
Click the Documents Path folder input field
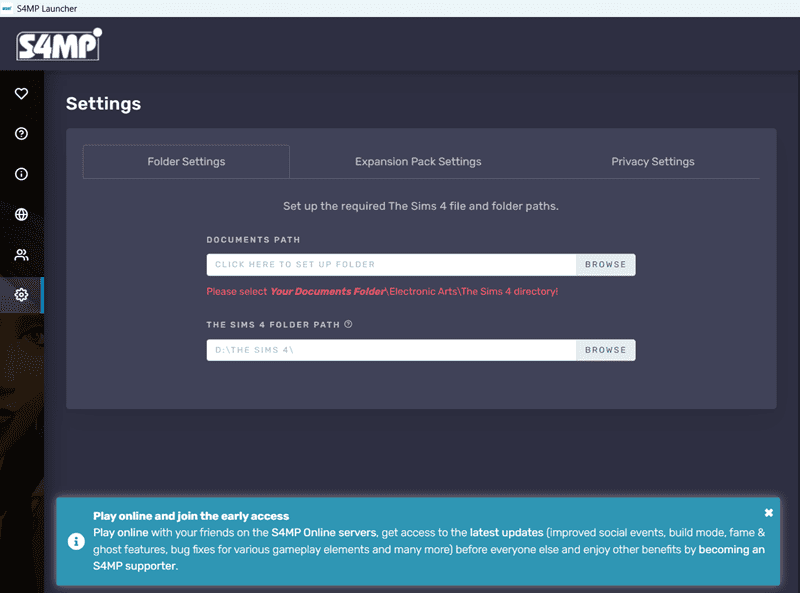coord(391,264)
